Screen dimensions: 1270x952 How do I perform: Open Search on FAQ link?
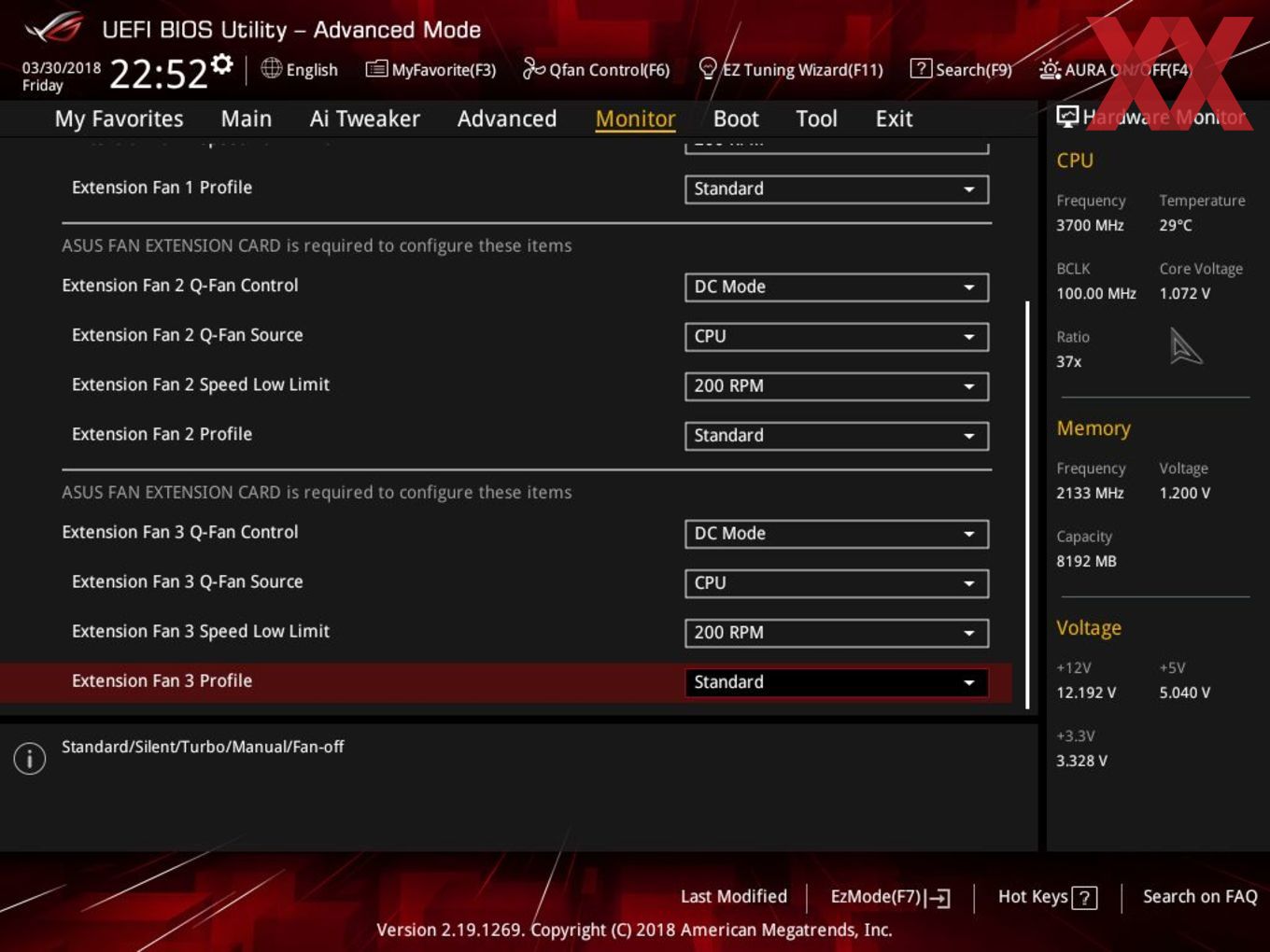pos(1200,896)
